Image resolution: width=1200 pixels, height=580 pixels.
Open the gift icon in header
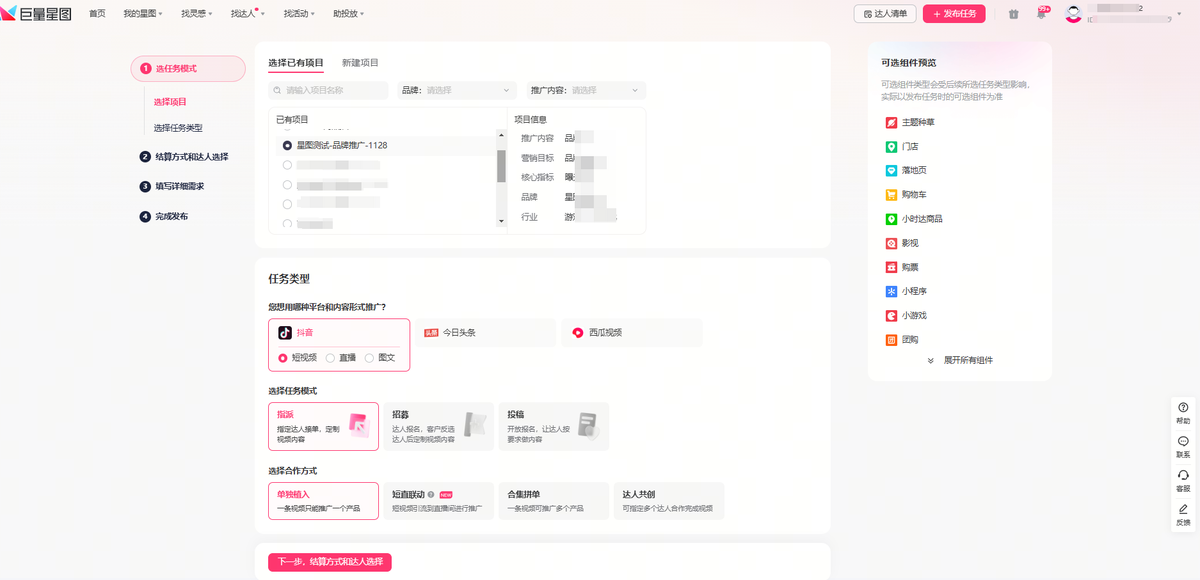1013,14
